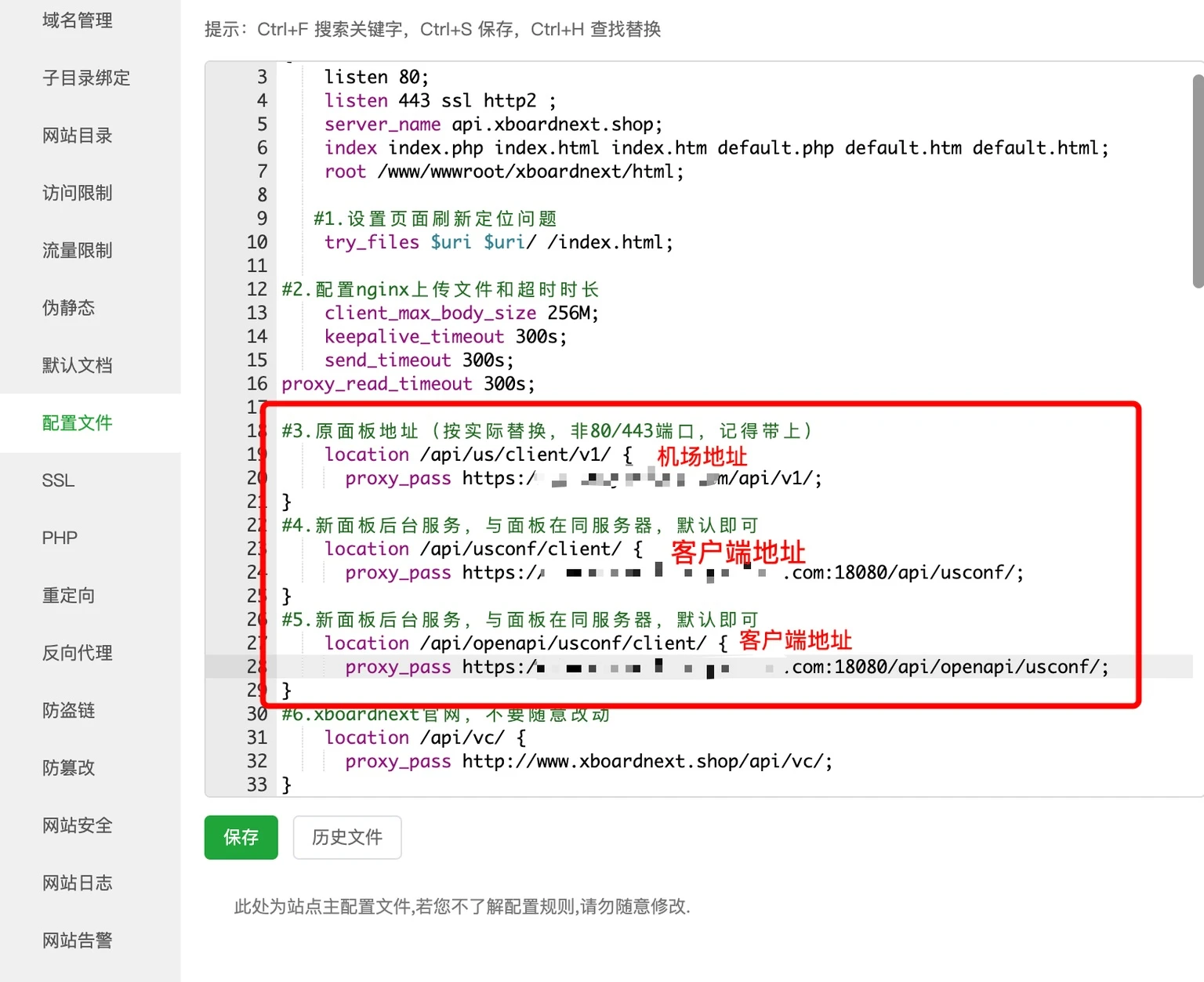
Task: Open 访问限制 settings
Action: [x=77, y=193]
